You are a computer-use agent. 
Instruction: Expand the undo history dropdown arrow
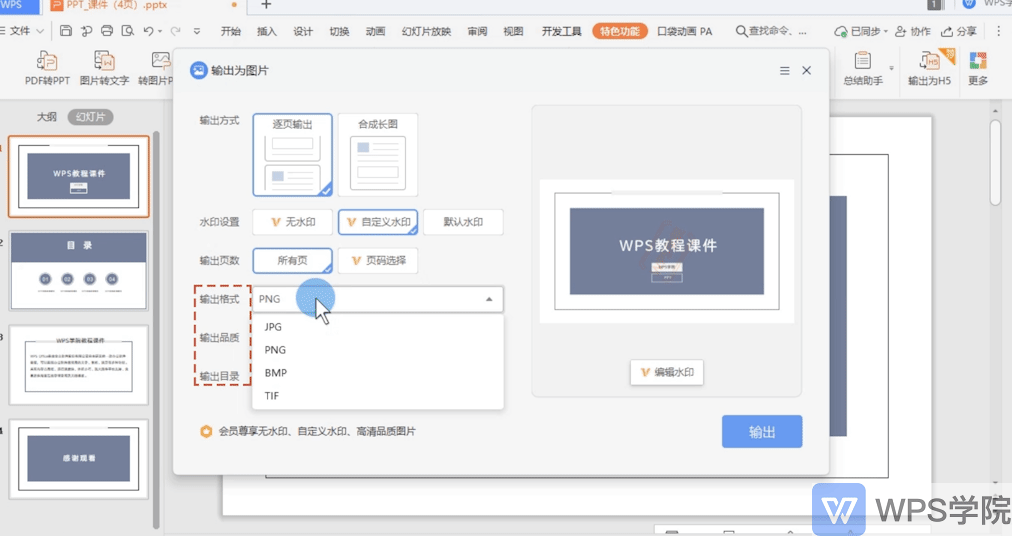160,31
